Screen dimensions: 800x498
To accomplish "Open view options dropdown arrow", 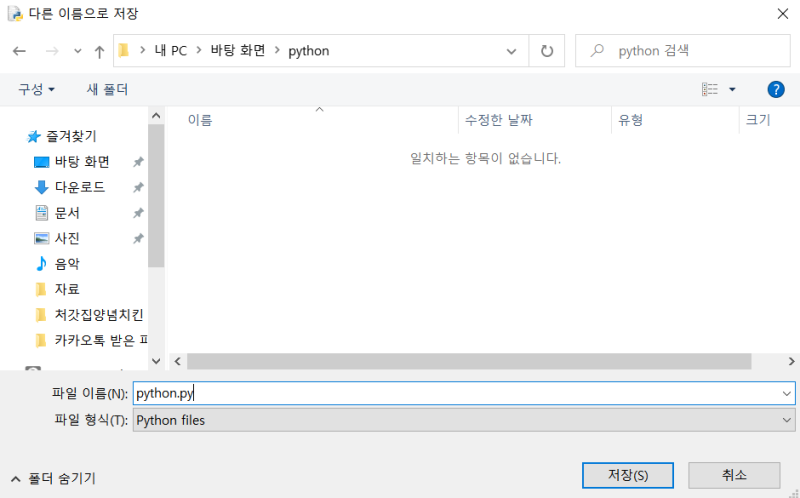I will pyautogui.click(x=732, y=90).
